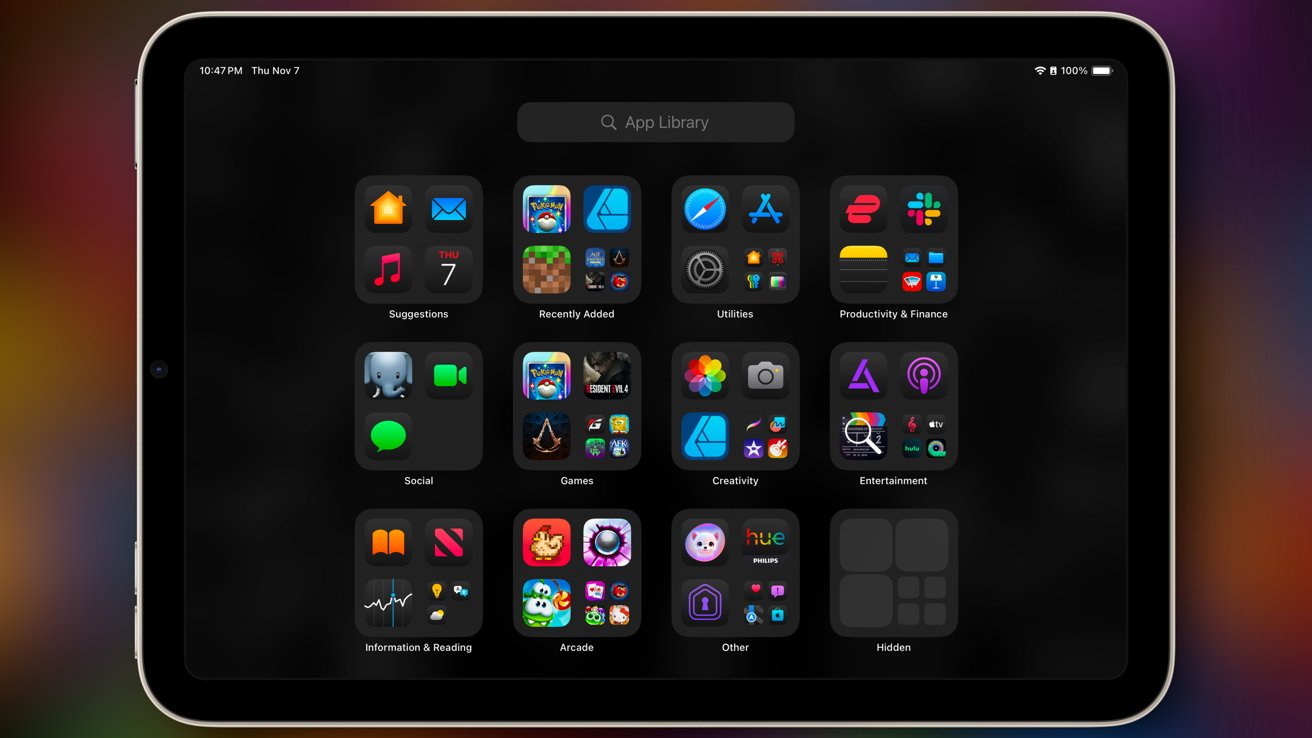This screenshot has height=738, width=1312.
Task: Expand the Information & Reading icon cluster
Action: [449, 603]
